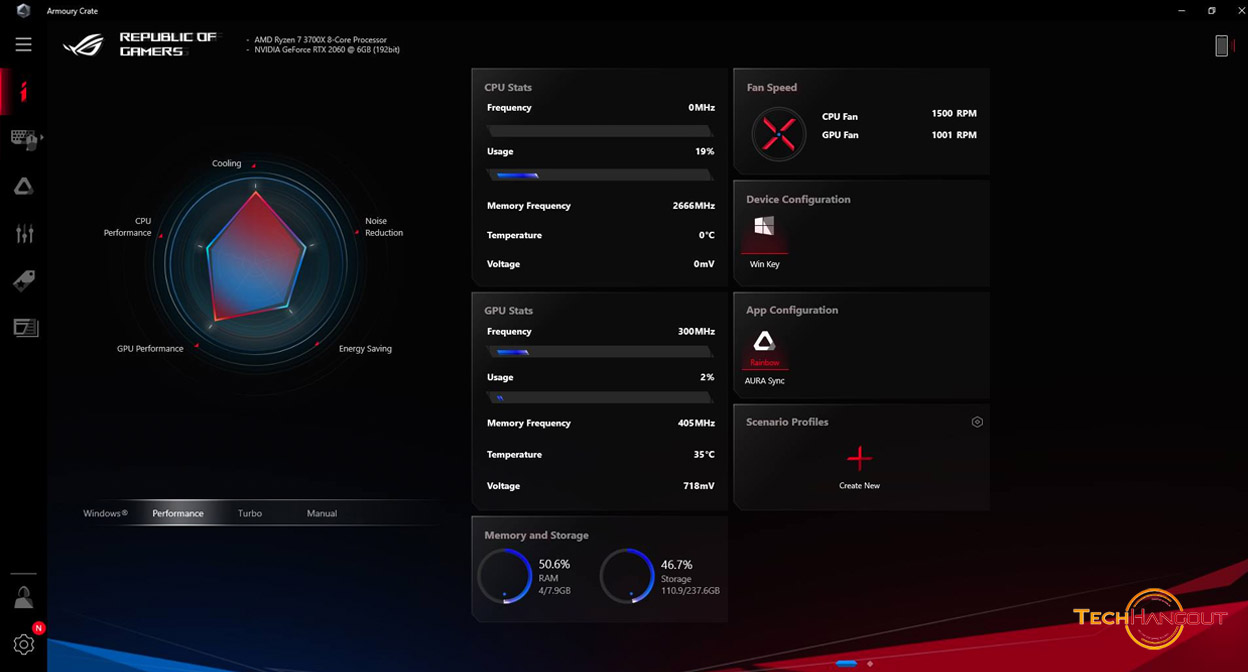
Task: Go to the second page indicator dot
Action: click(x=870, y=663)
